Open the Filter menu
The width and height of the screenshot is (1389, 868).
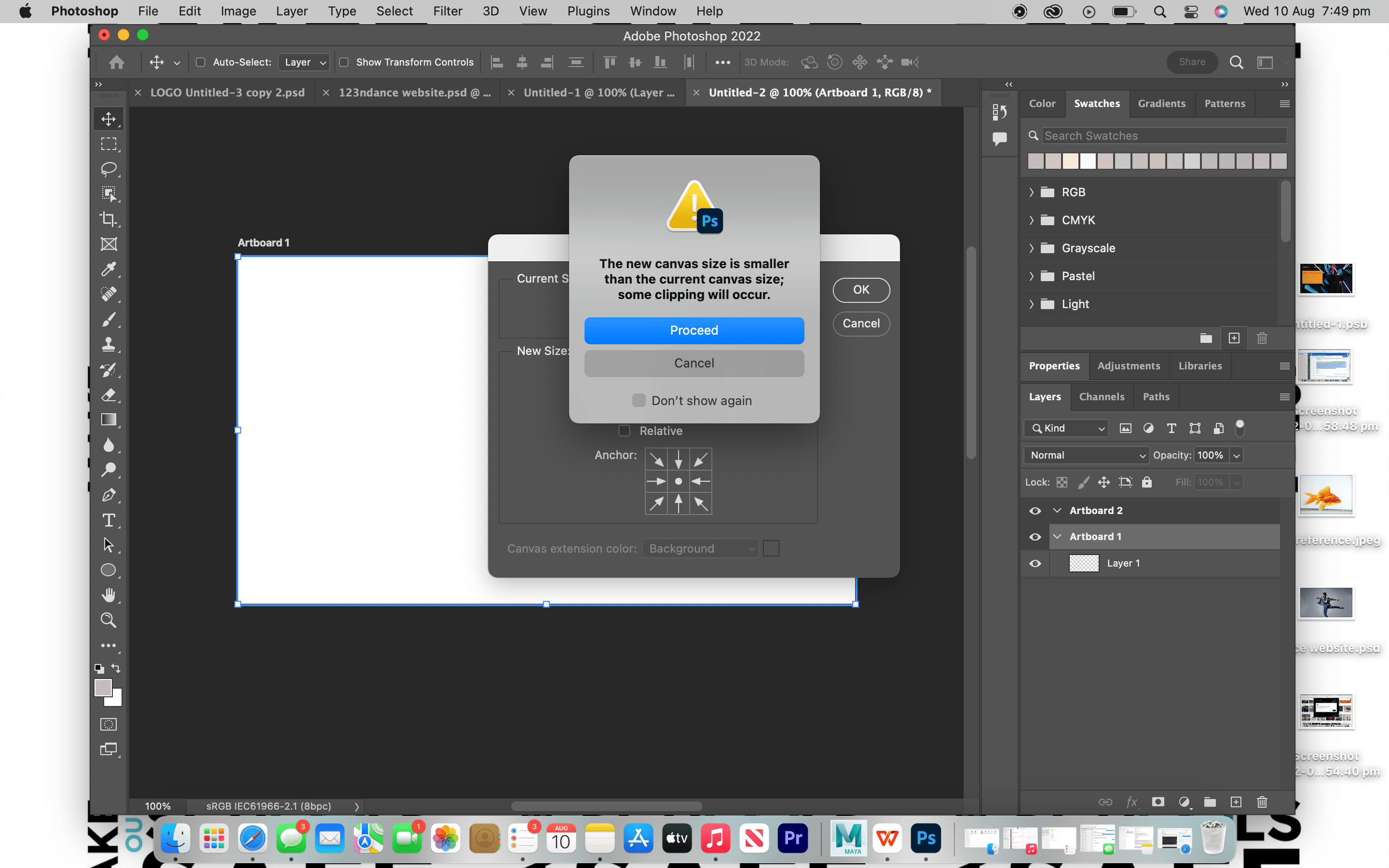tap(447, 11)
